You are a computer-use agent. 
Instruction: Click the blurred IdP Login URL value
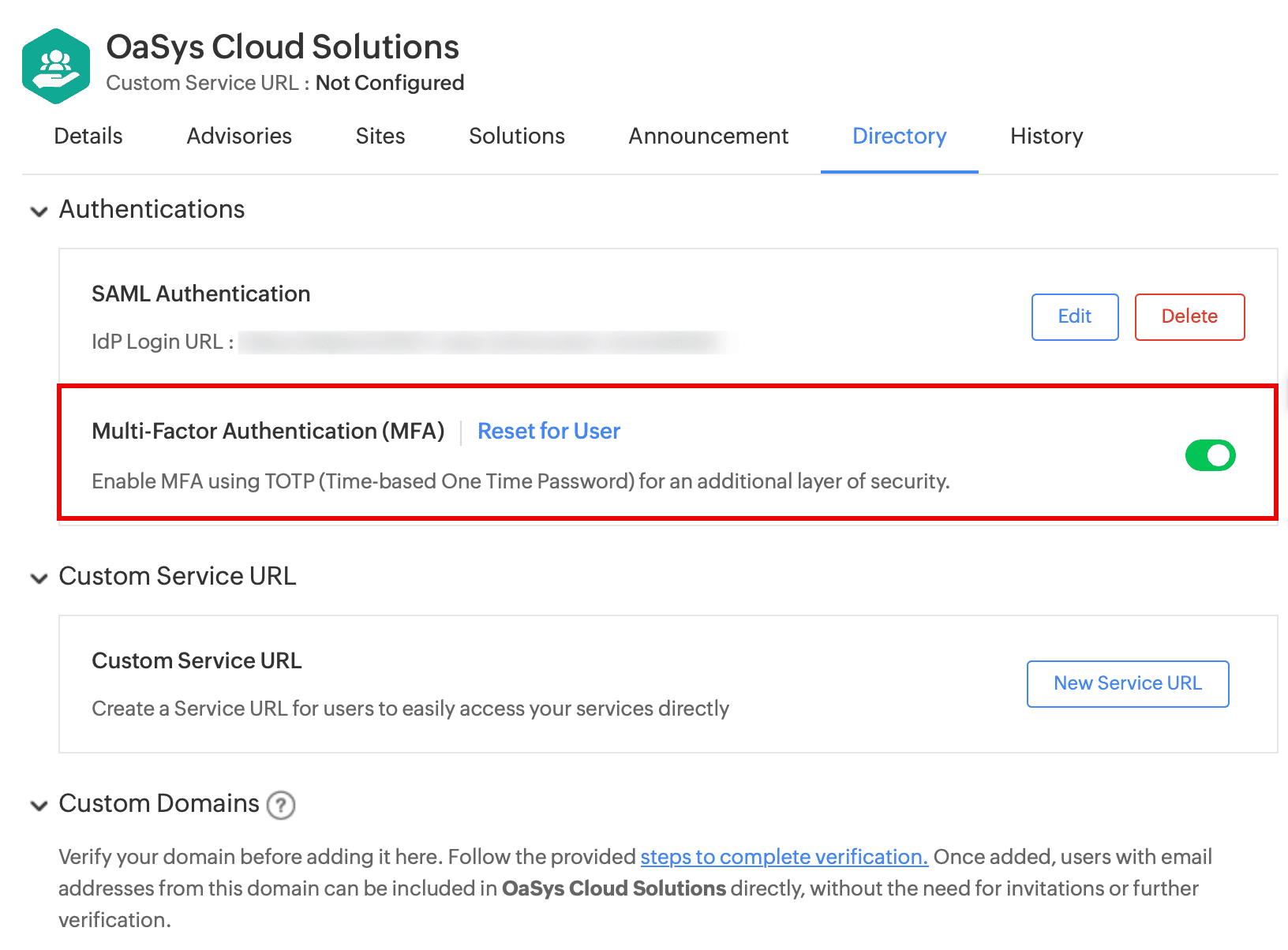pos(481,342)
